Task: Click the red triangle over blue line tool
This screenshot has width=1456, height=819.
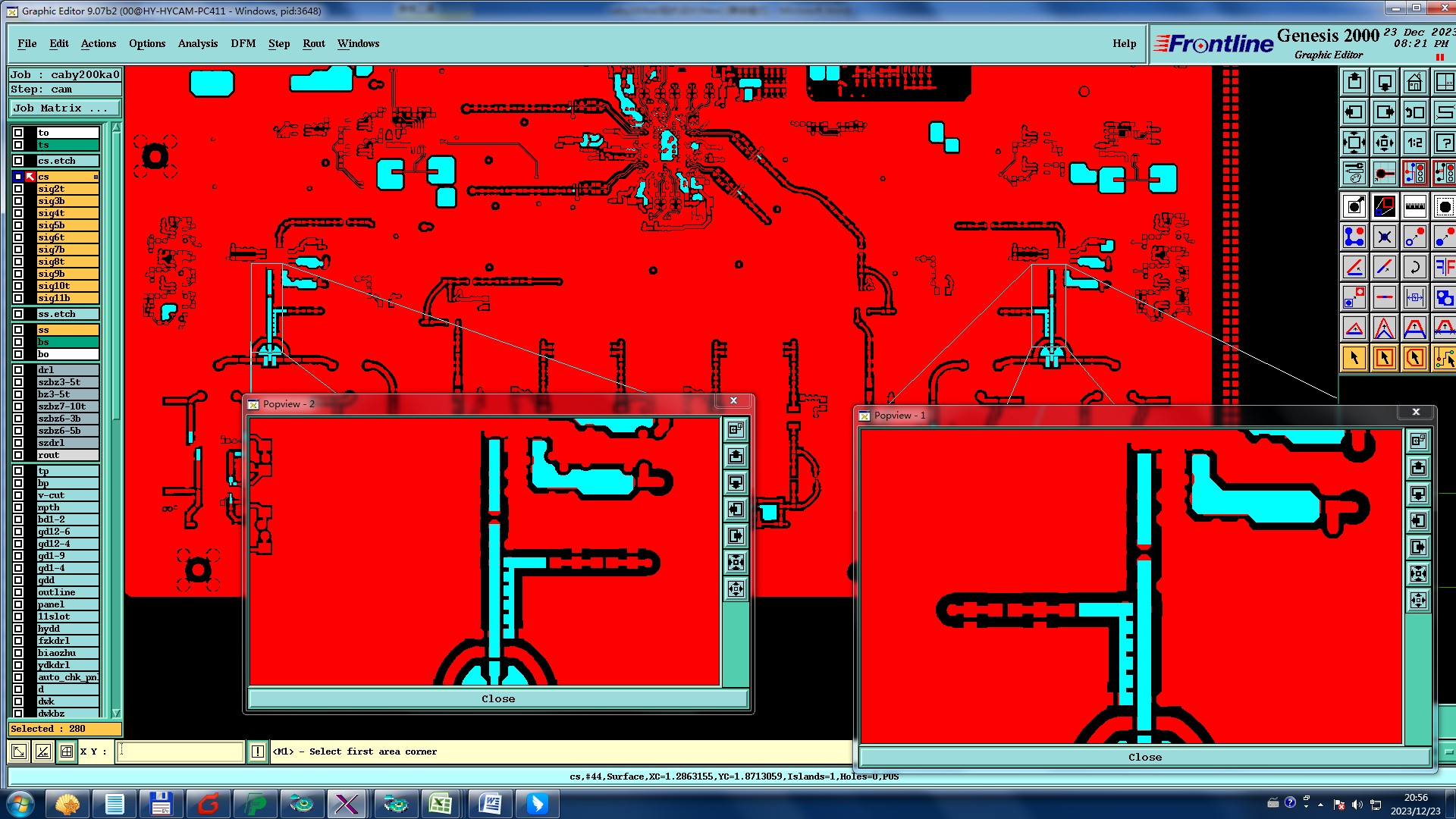Action: tap(1354, 328)
